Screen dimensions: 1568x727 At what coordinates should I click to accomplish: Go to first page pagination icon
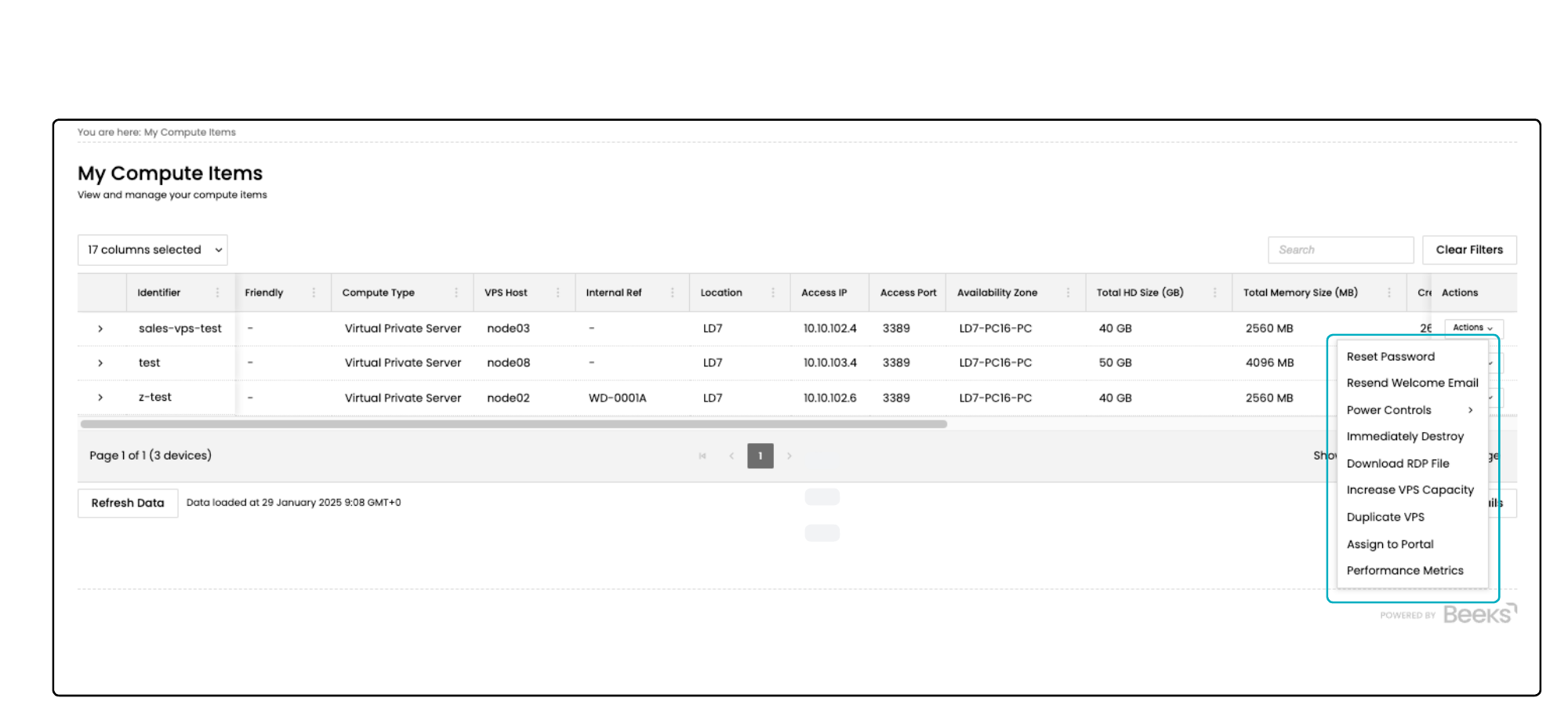(x=702, y=456)
